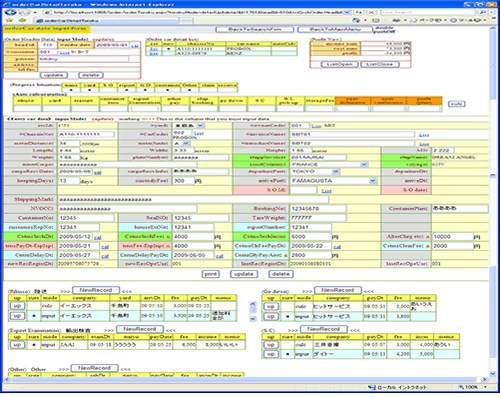Image resolution: width=500 pixels, height=397 pixels.
Task: Click the ChassisNo input field A110-1111111
Action: coord(86,134)
